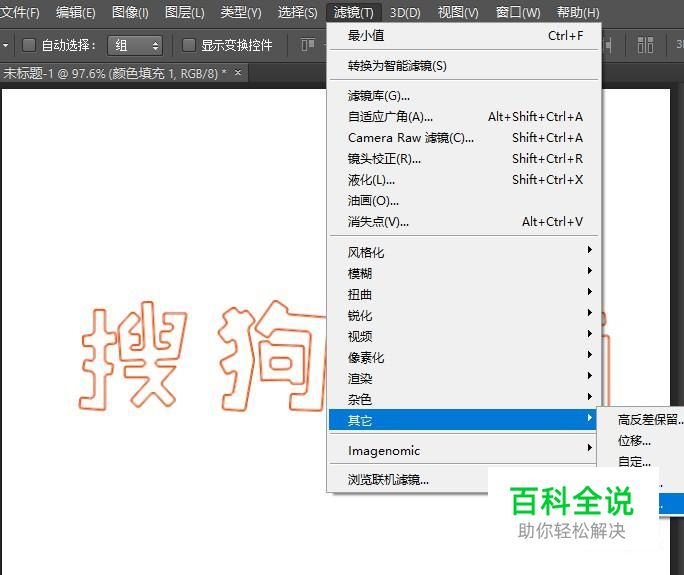This screenshot has width=684, height=575.
Task: Open 镜头校正(R)... filter
Action: tap(464, 158)
